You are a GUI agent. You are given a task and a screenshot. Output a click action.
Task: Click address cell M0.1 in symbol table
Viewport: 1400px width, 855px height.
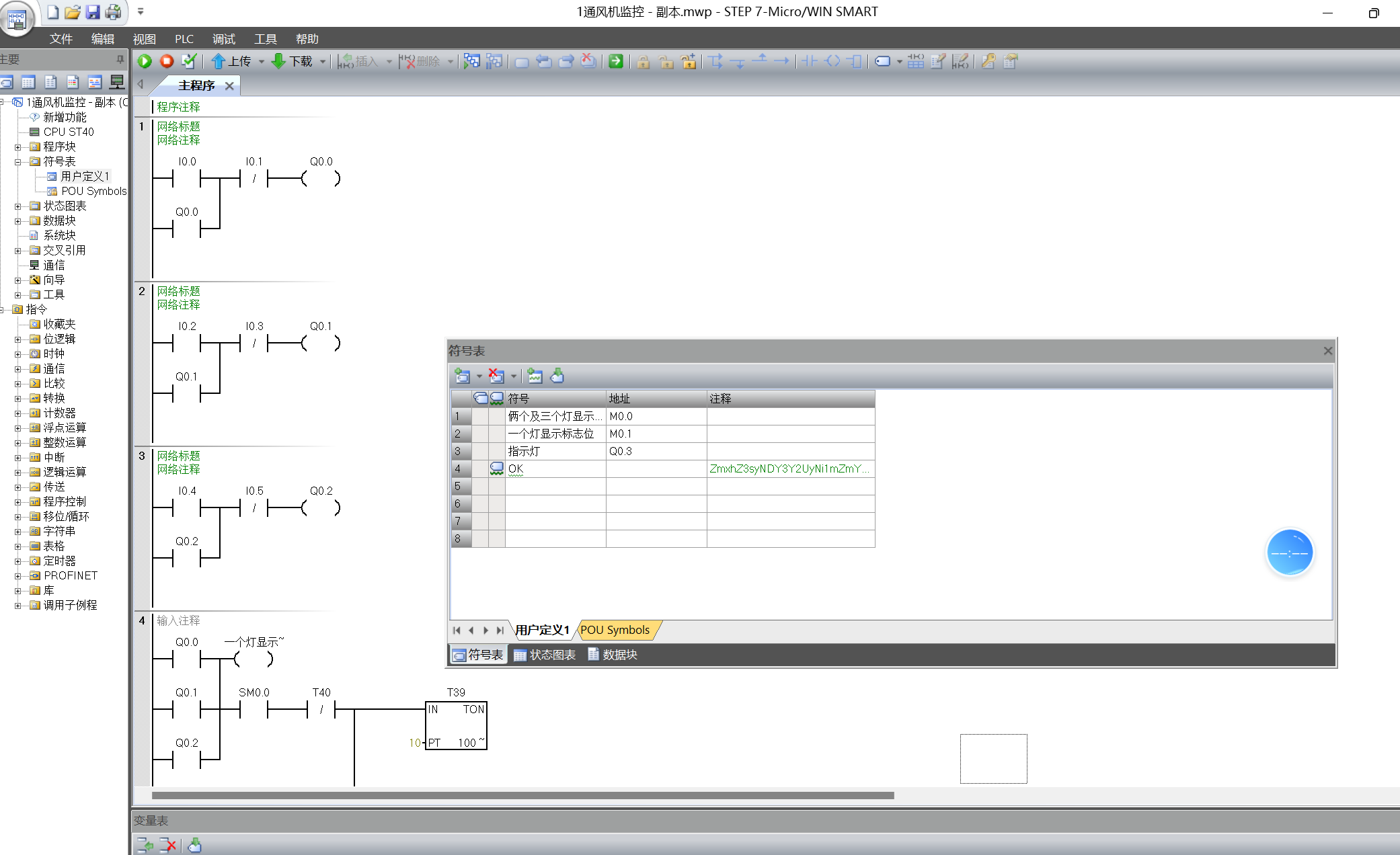pyautogui.click(x=655, y=434)
